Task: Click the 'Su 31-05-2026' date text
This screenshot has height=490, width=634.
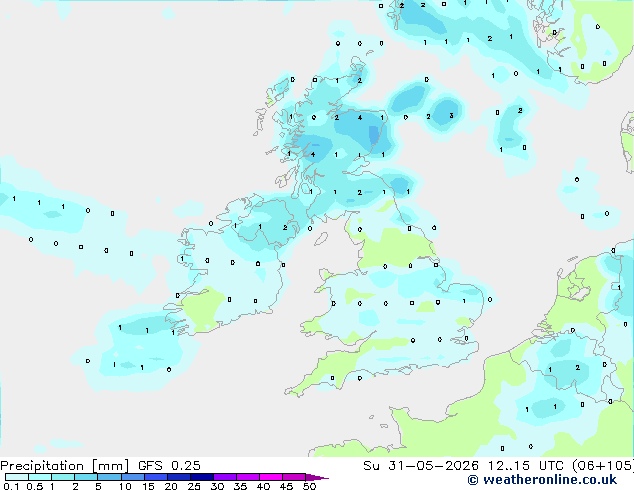Action: coord(421,466)
